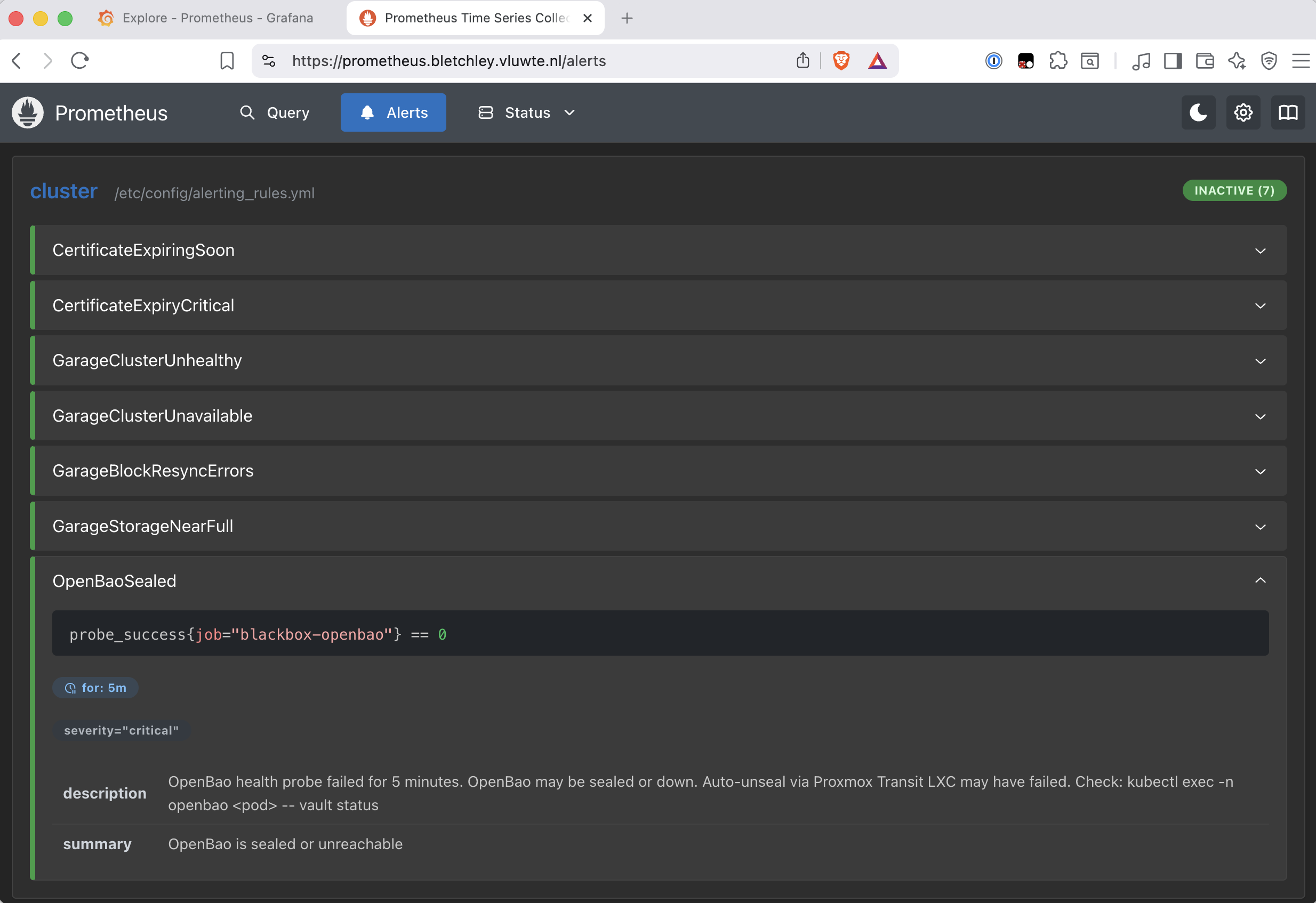Click the severity="critical" label
The width and height of the screenshot is (1316, 903).
pyautogui.click(x=121, y=730)
